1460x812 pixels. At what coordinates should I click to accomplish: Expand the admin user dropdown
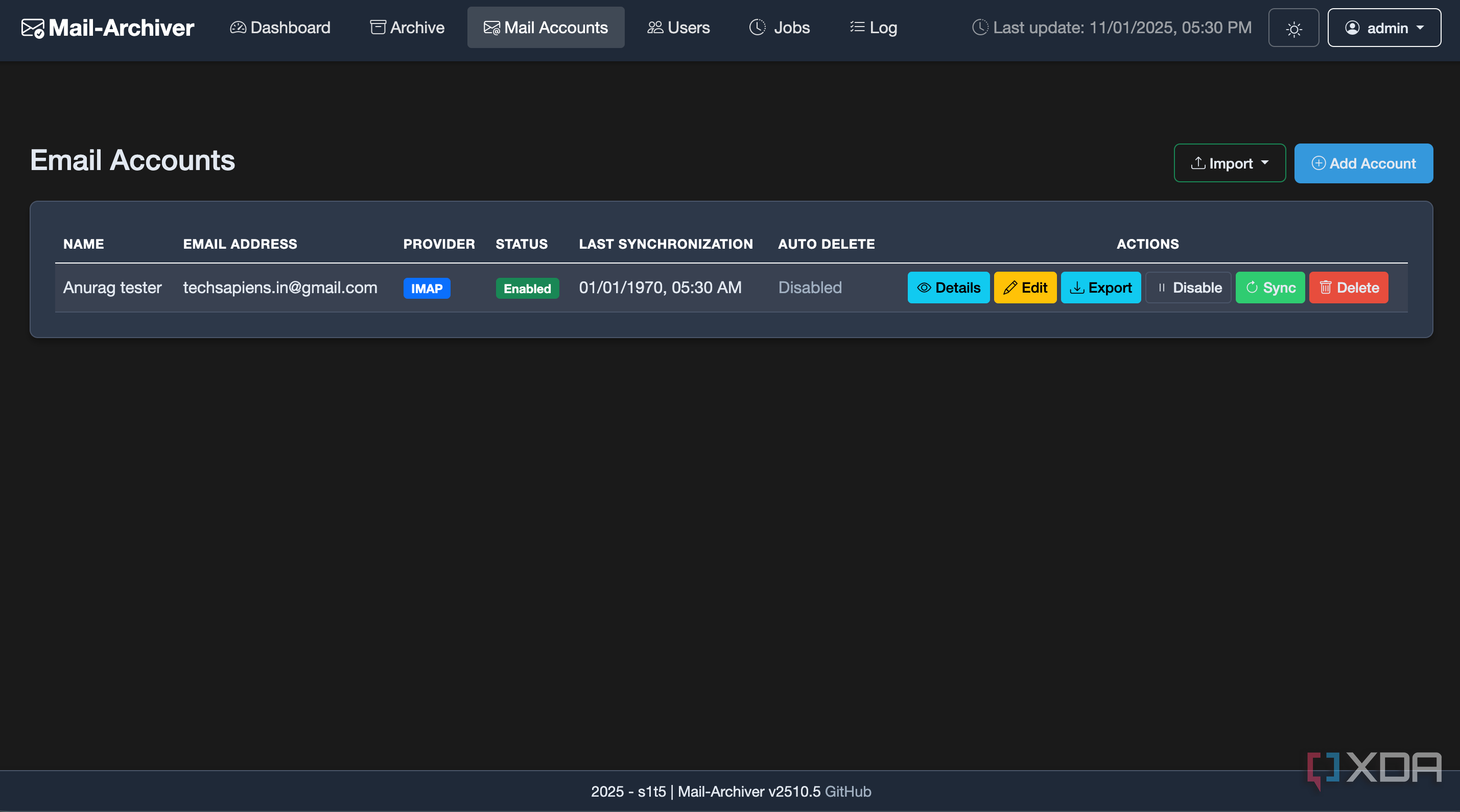pos(1384,28)
